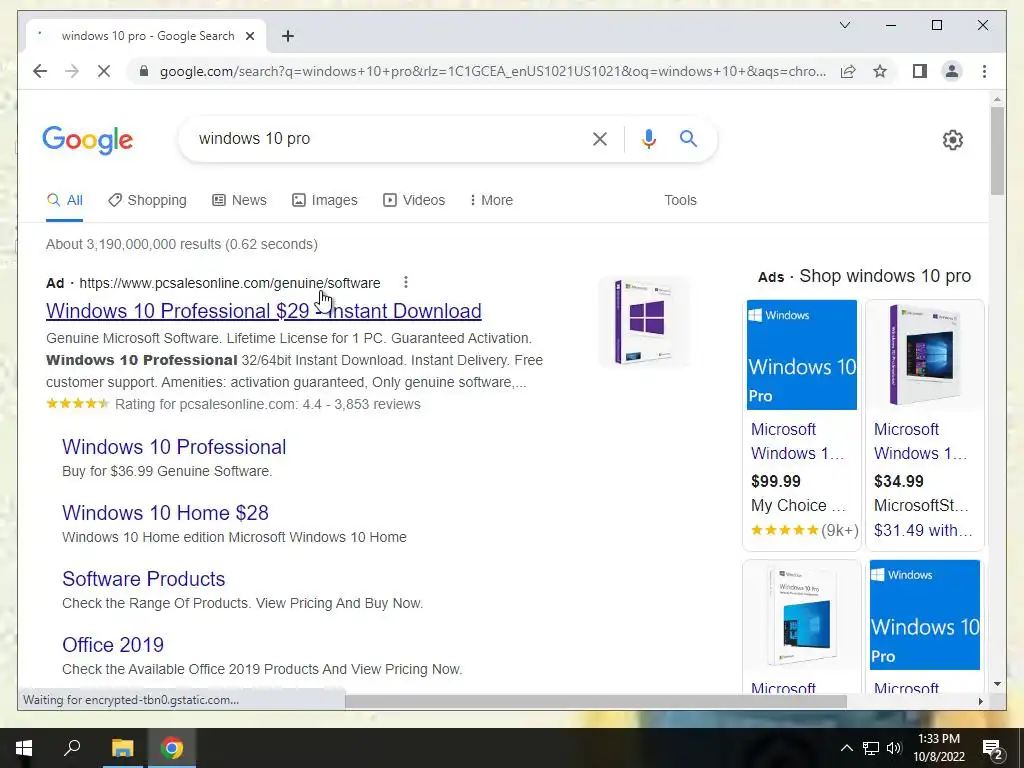Share this page from the address bar
Image resolution: width=1024 pixels, height=768 pixels.
point(848,71)
